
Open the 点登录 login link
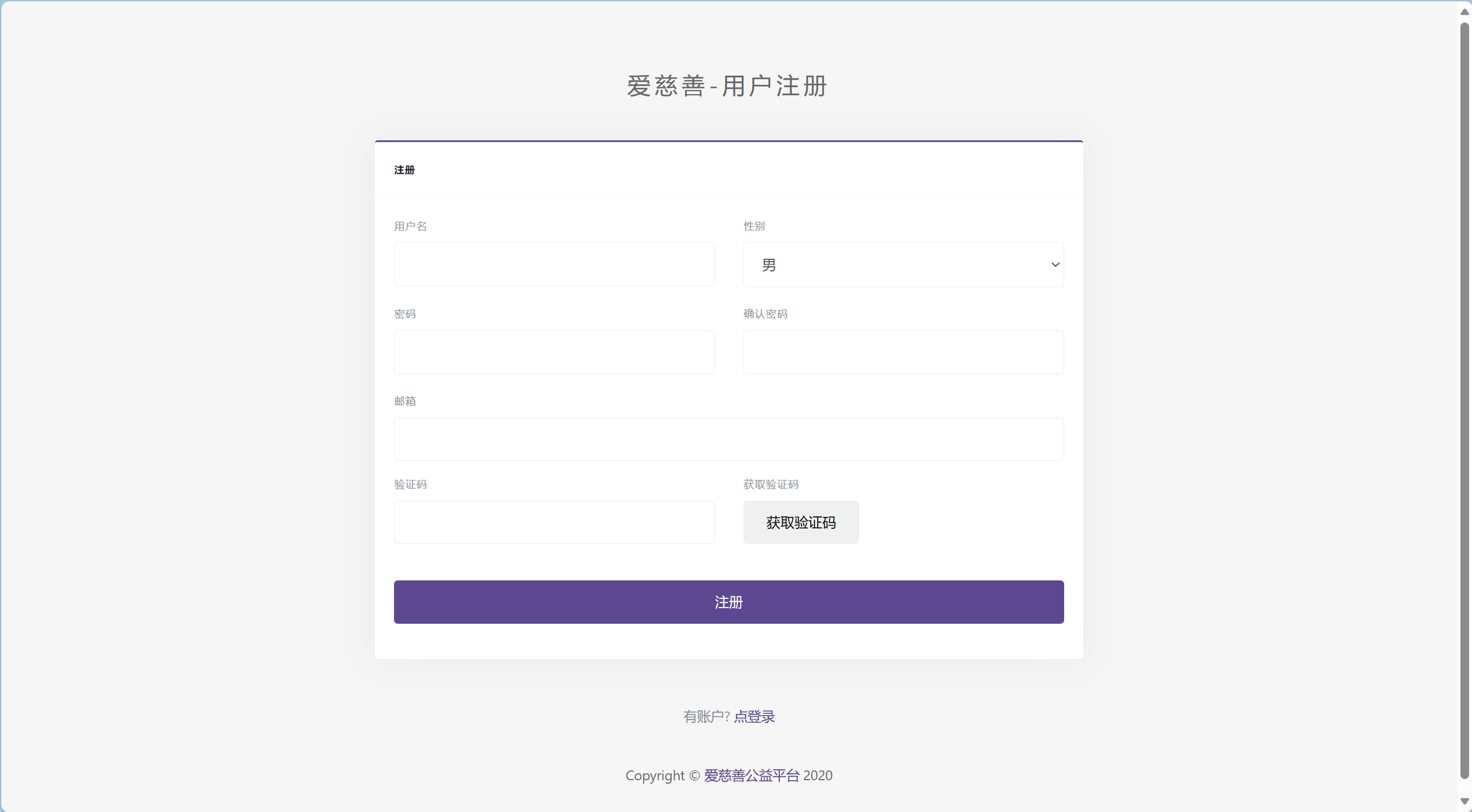tap(754, 716)
